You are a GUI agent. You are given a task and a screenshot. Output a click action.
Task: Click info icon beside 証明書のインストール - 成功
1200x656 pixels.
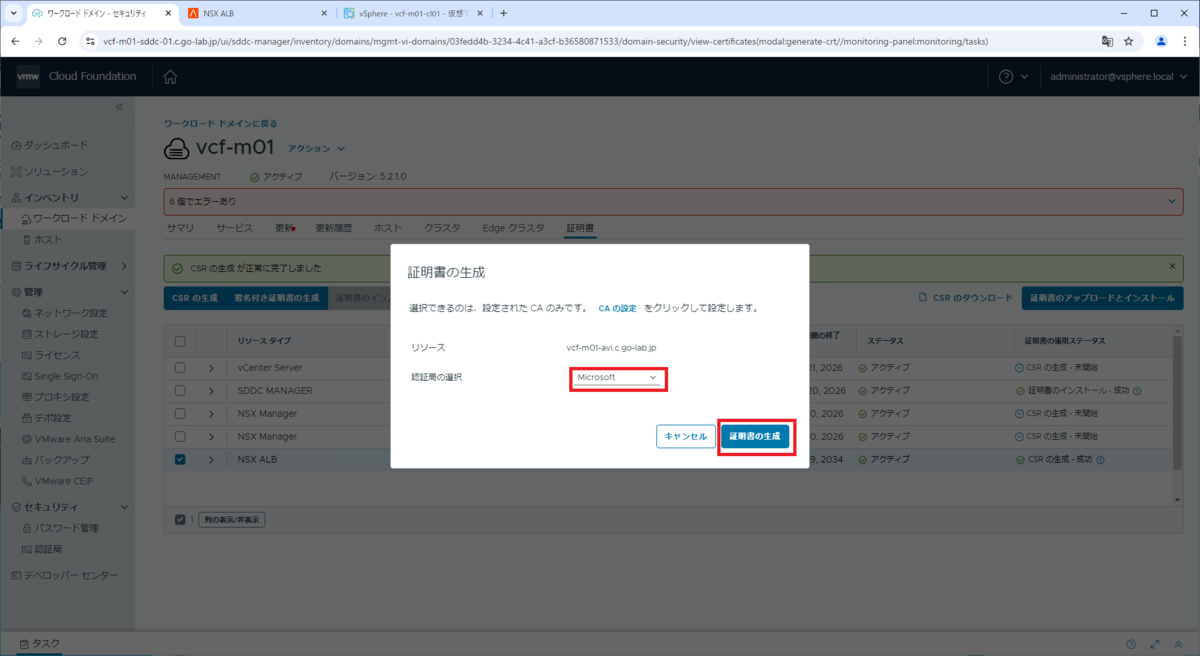pos(1138,391)
